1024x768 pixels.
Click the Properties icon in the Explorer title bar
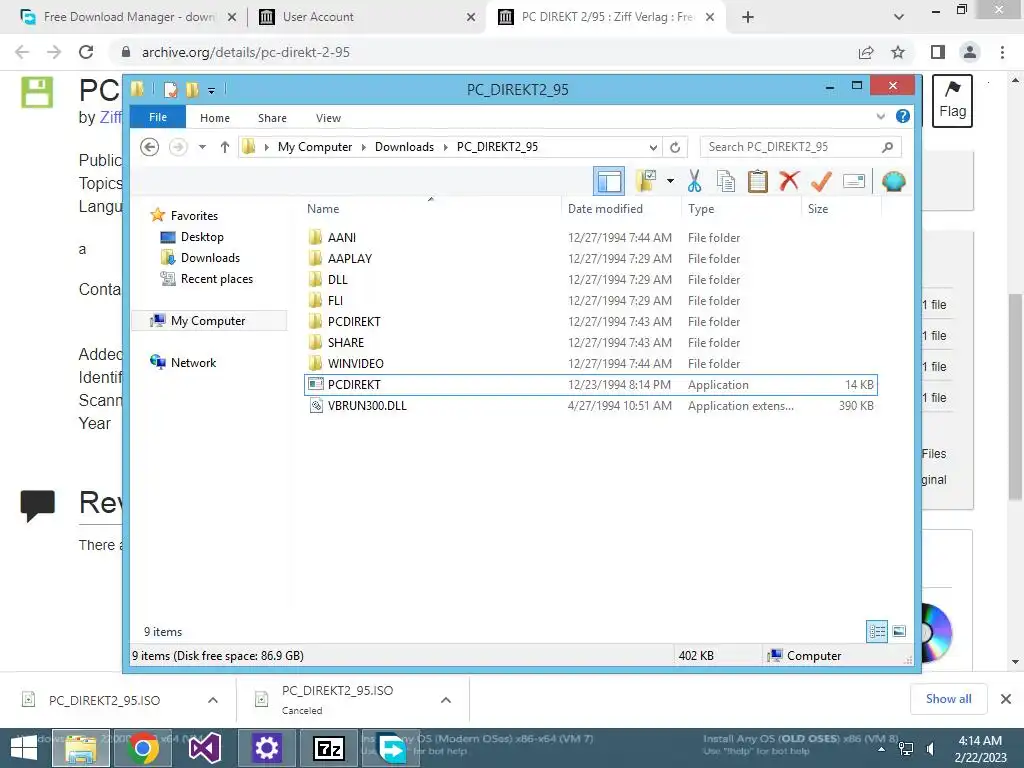tap(170, 89)
